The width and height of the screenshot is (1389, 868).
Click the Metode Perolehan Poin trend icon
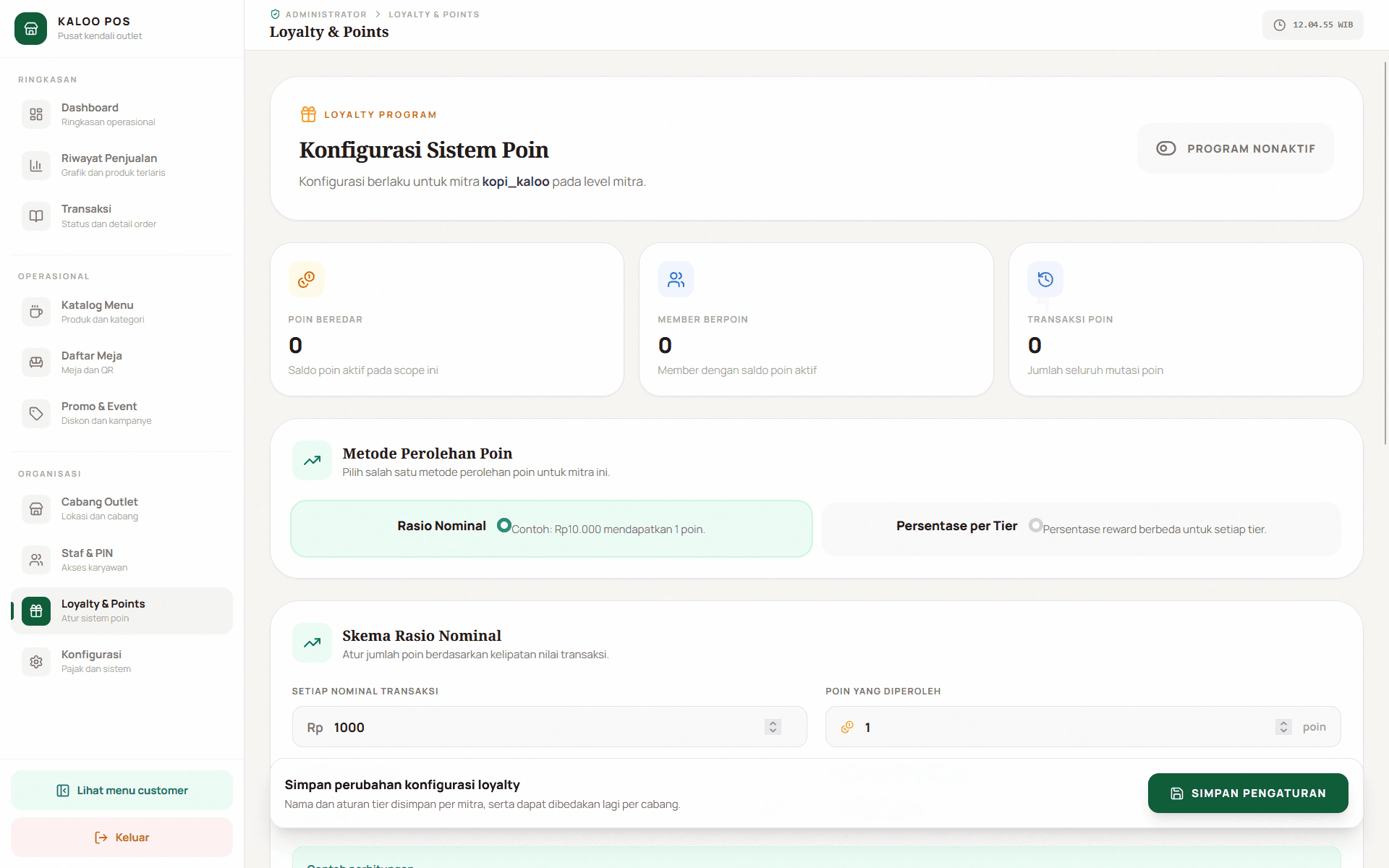pyautogui.click(x=312, y=461)
